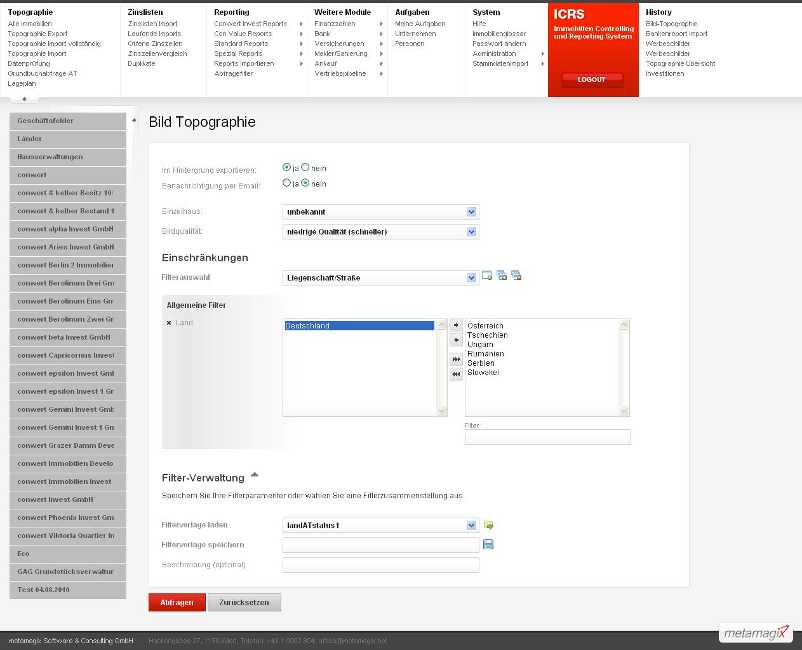Screen dimensions: 802x650
Task: Click the single right-arrow country transfer button
Action: coord(456,325)
